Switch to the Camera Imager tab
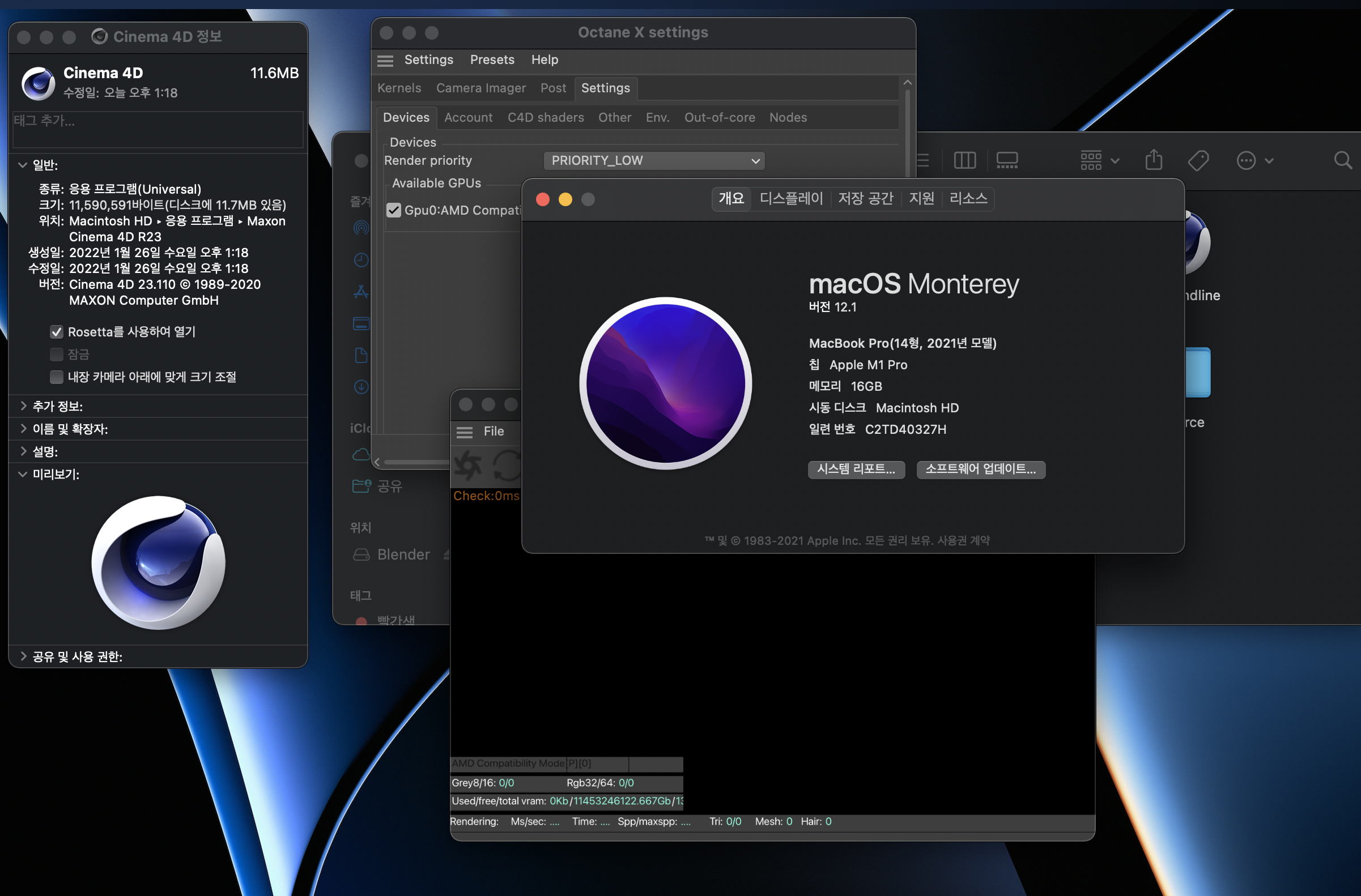Screen dimensions: 1361x896 481,88
